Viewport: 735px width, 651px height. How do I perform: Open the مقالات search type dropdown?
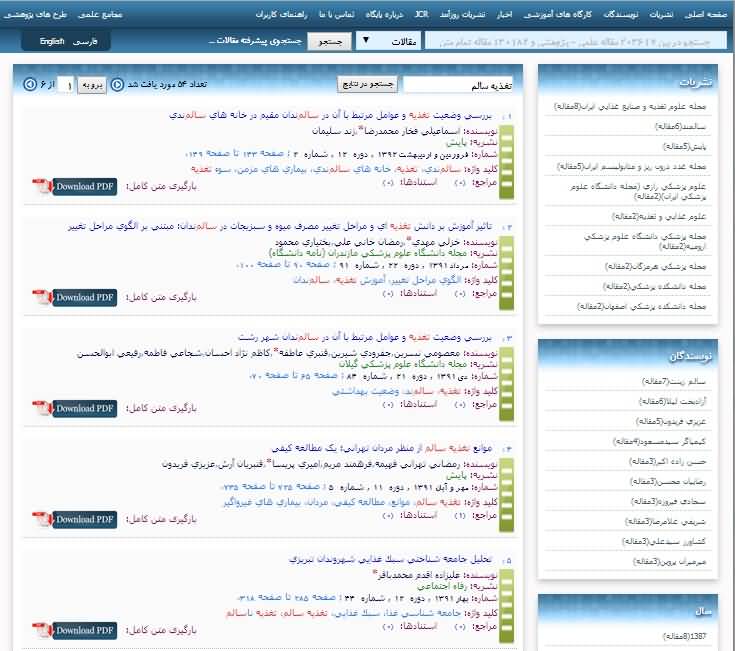point(388,41)
